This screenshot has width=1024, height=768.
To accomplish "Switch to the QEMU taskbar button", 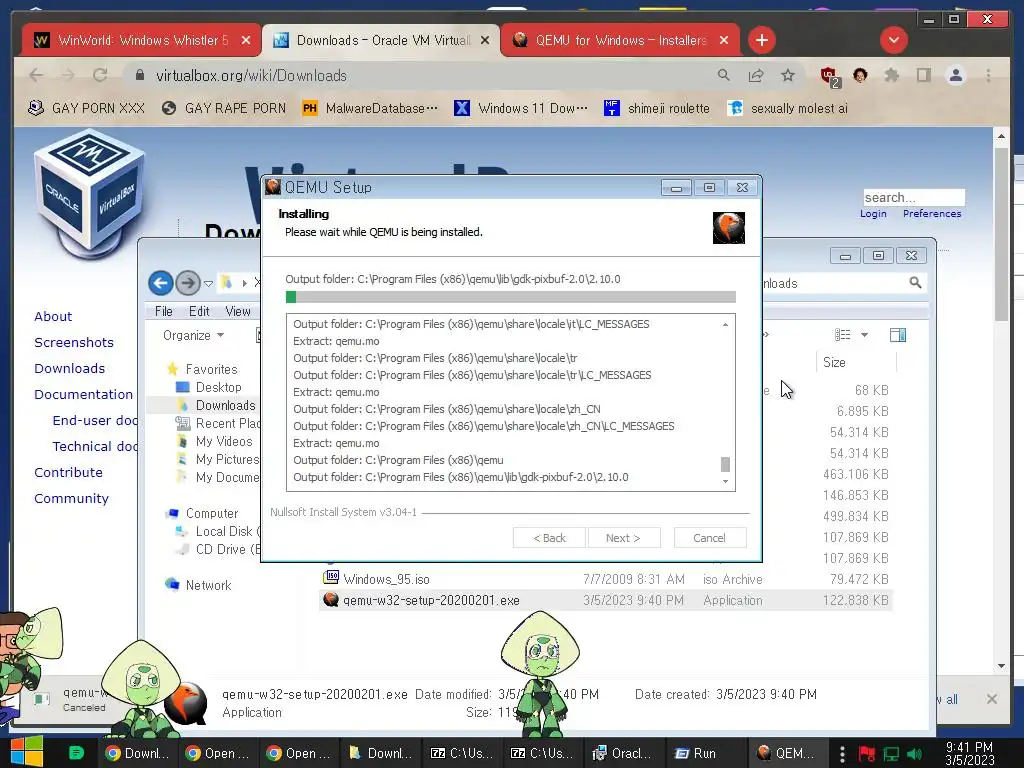I will [x=786, y=753].
